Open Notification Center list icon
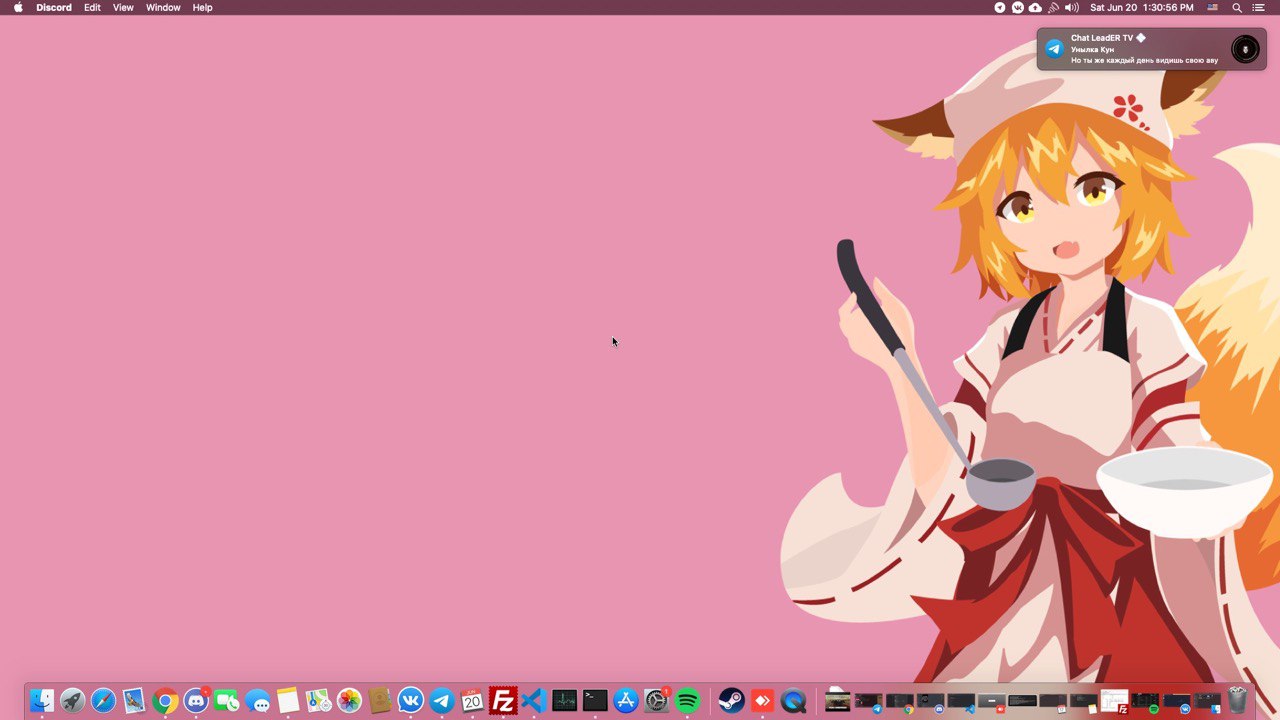Viewport: 1280px width, 720px height. point(1258,7)
